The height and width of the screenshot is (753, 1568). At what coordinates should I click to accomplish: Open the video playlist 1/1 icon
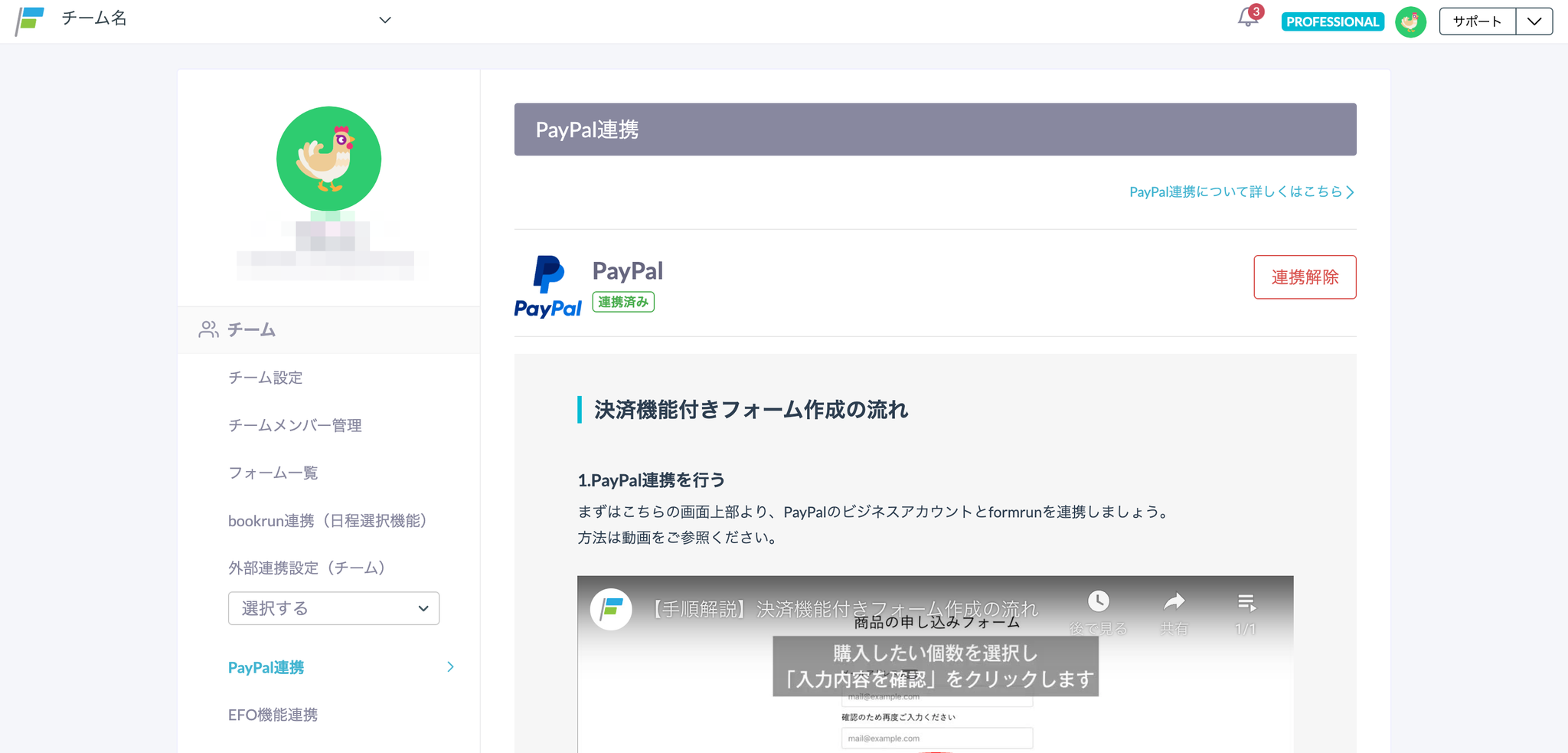1246,603
